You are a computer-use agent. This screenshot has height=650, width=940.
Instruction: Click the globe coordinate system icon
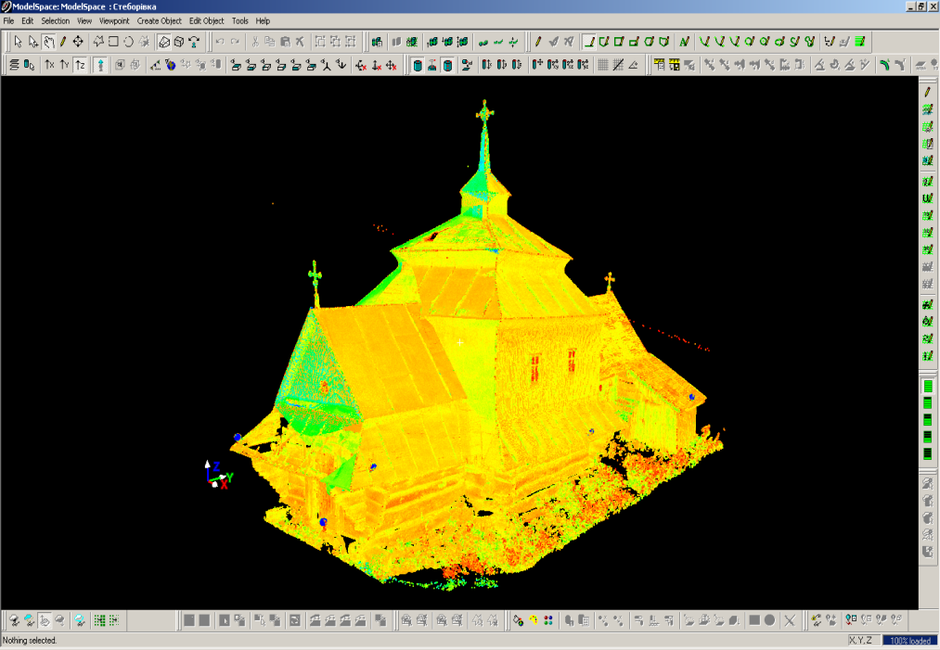point(170,64)
